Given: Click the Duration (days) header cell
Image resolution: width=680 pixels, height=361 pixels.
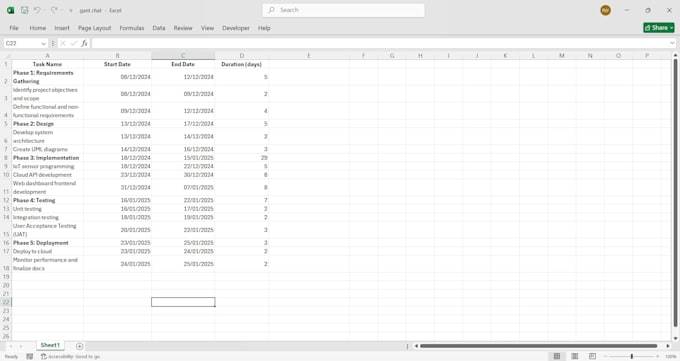Looking at the screenshot, I should [242, 64].
